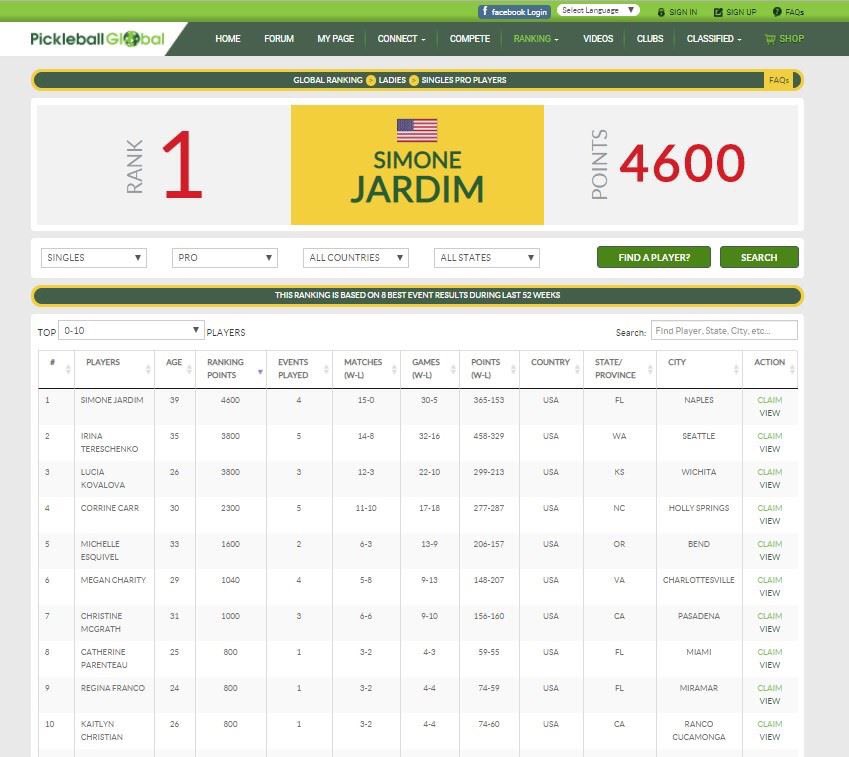Sort by City column
The image size is (849, 757).
tap(699, 369)
